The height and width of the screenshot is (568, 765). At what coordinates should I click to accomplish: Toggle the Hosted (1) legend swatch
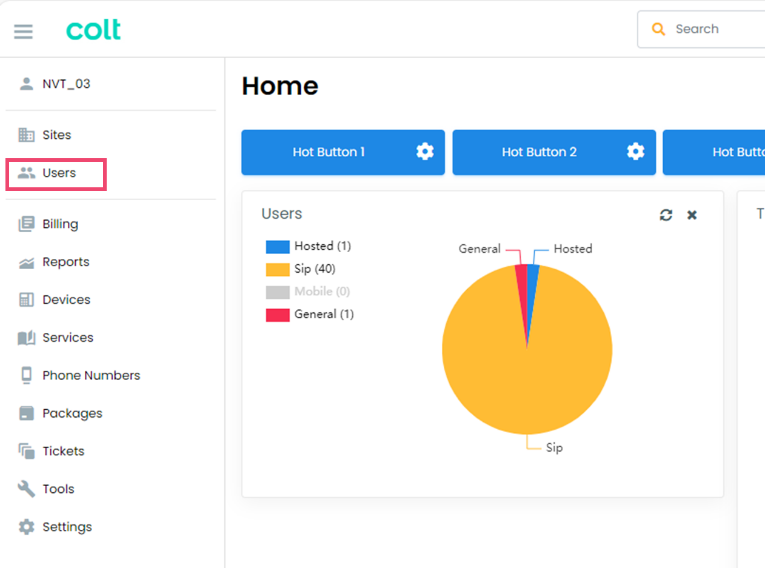point(278,246)
